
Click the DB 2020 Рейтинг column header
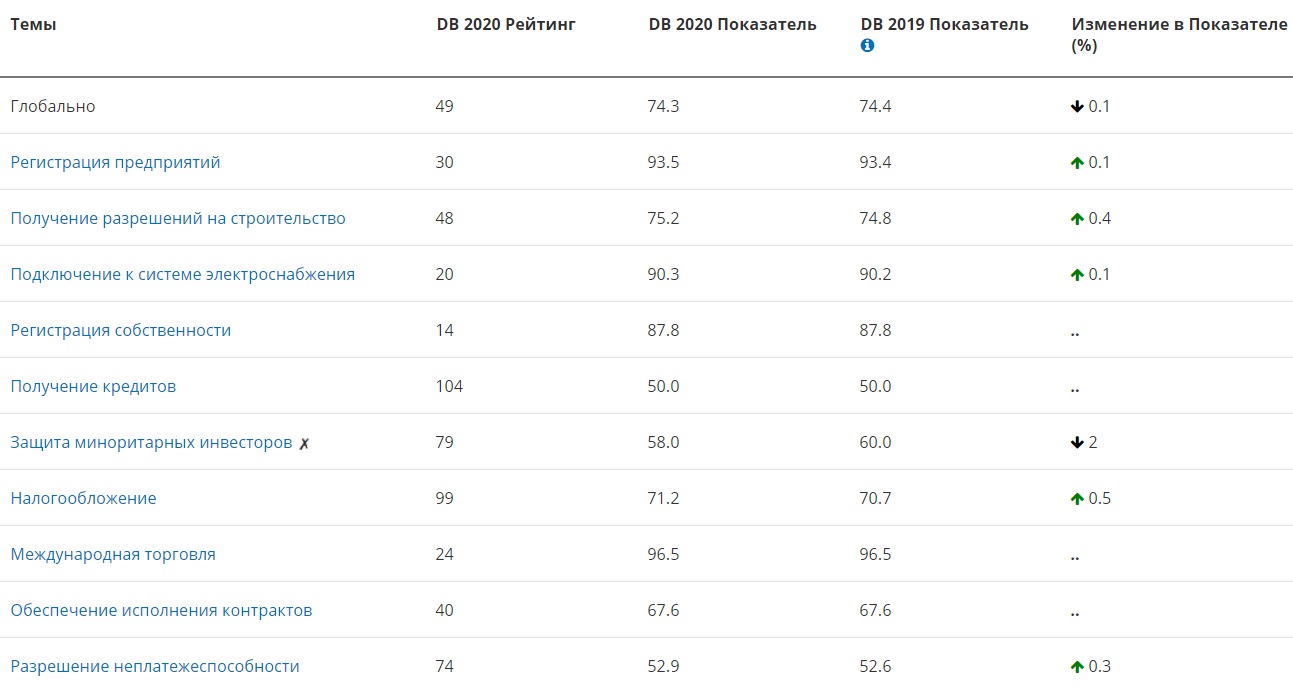pos(506,25)
